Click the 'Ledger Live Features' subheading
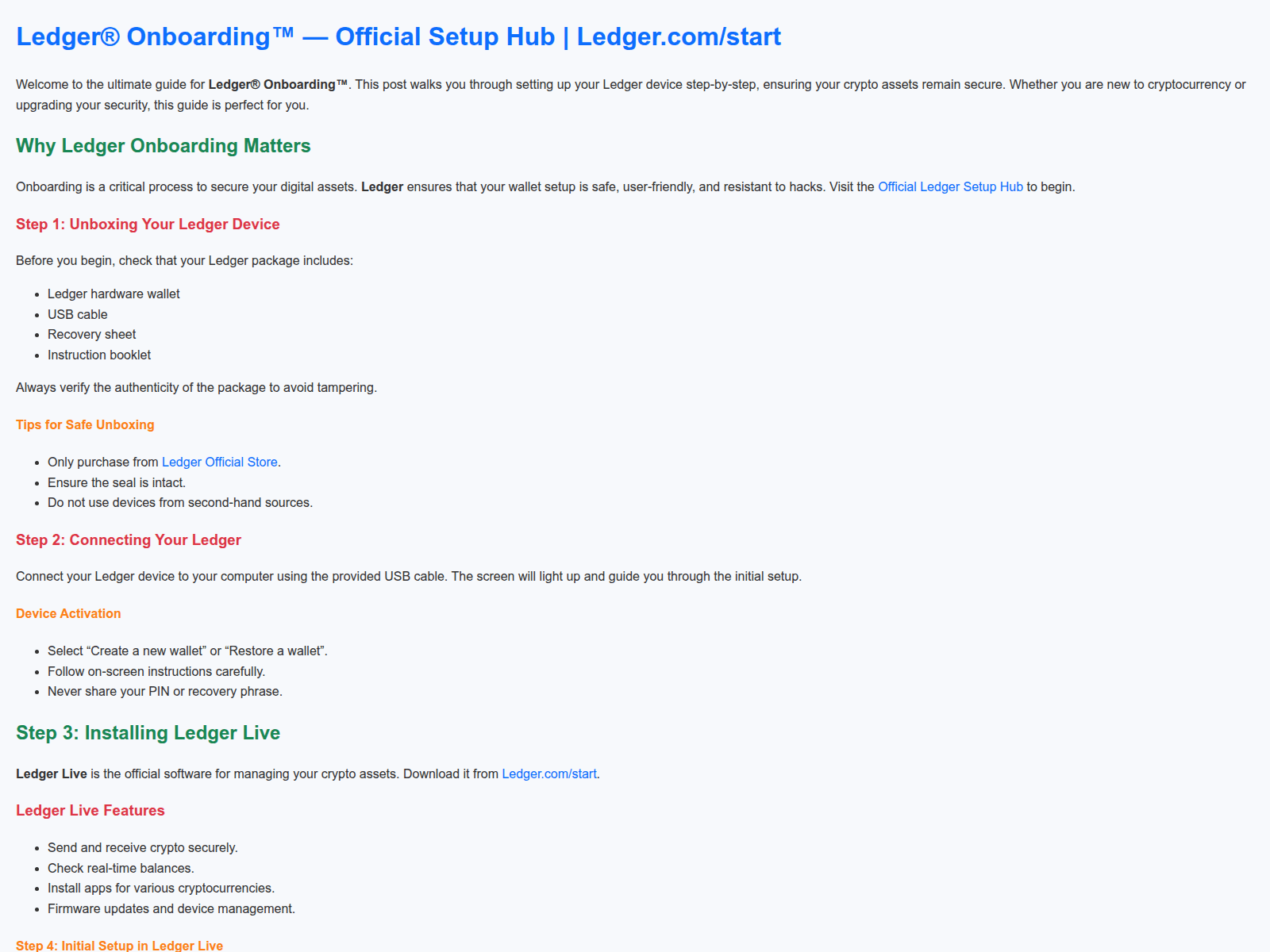The width and height of the screenshot is (1270, 952). (x=90, y=810)
